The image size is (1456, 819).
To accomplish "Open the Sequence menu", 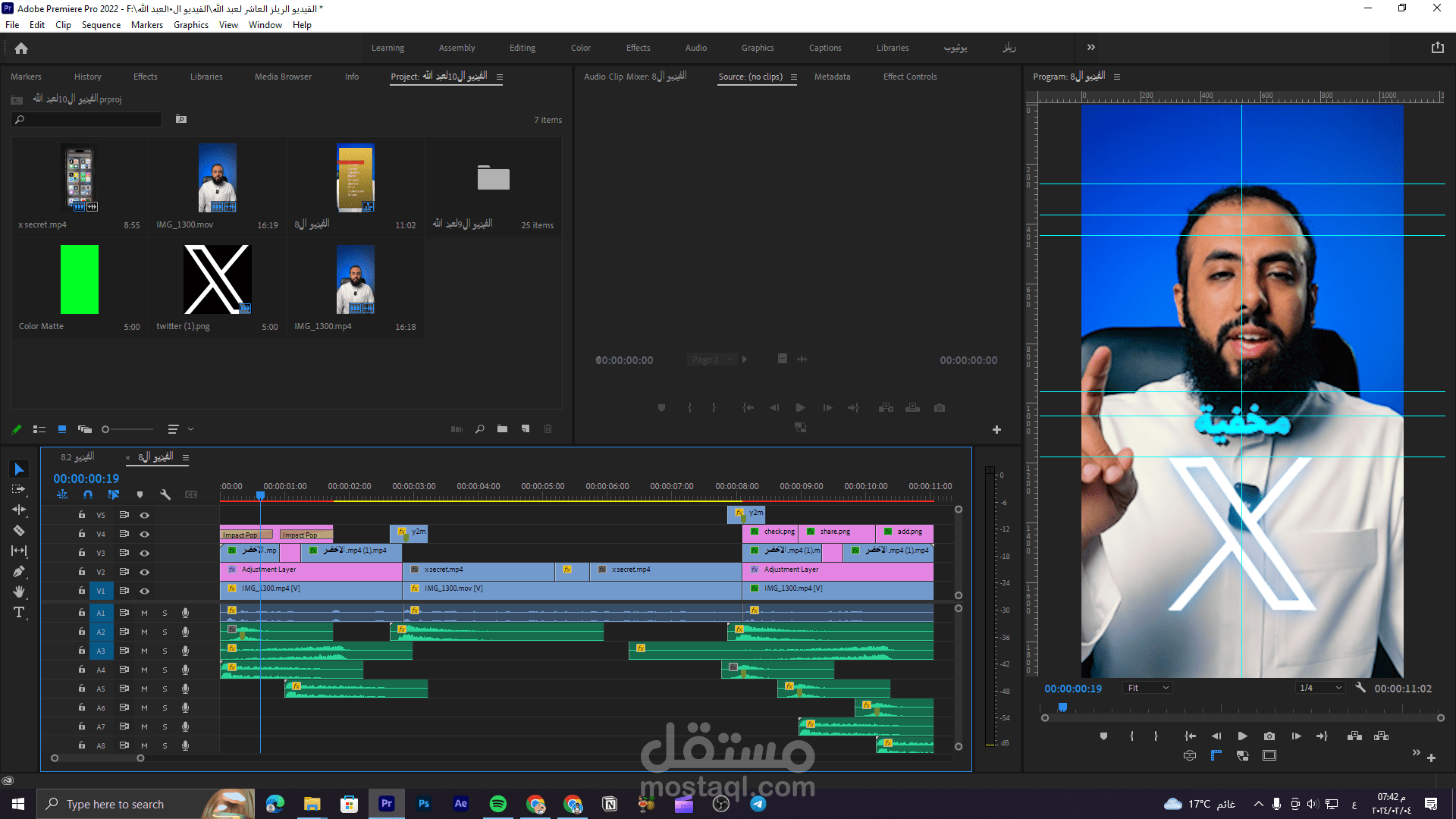I will coord(101,25).
